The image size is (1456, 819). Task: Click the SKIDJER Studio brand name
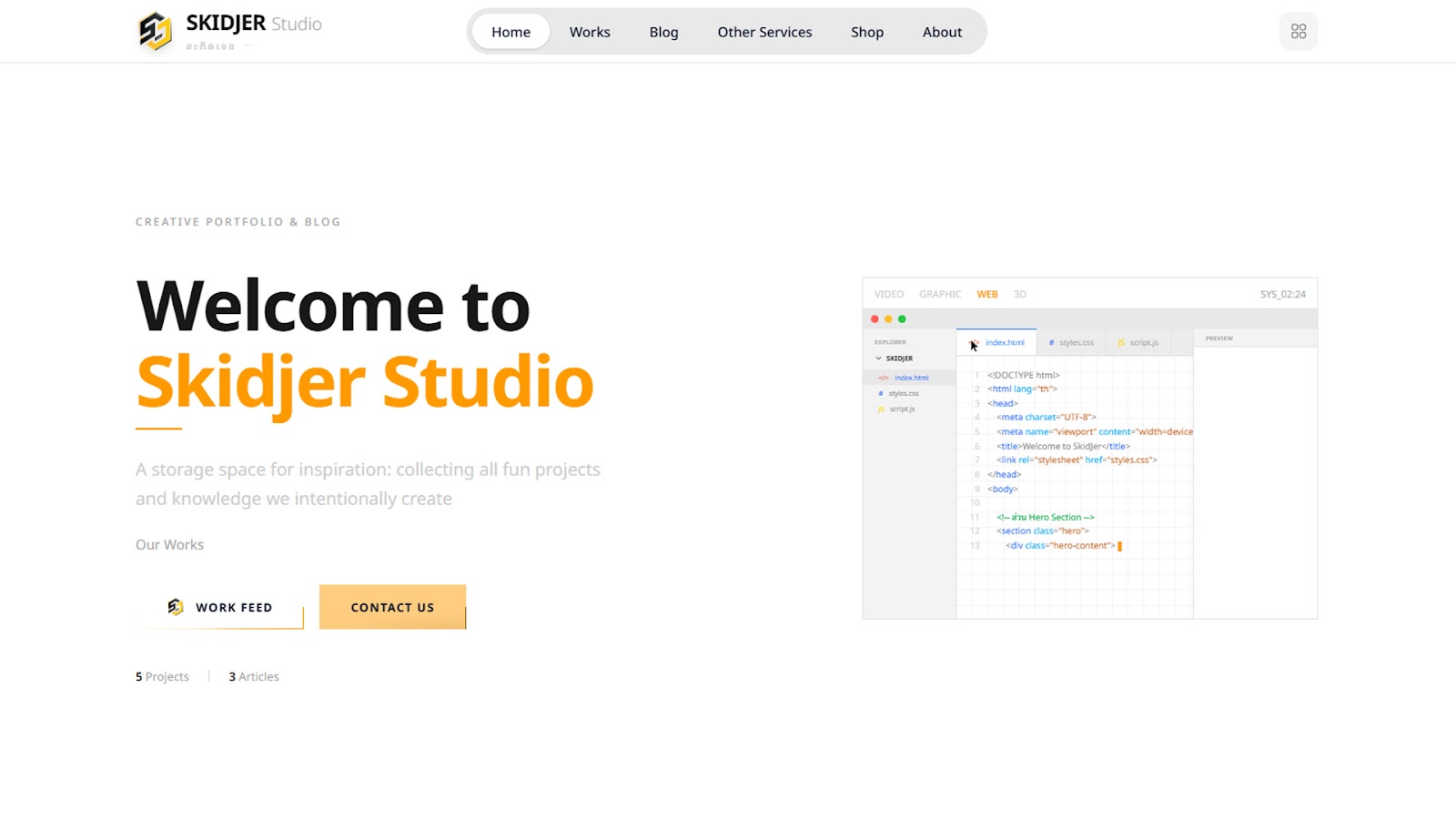(254, 24)
